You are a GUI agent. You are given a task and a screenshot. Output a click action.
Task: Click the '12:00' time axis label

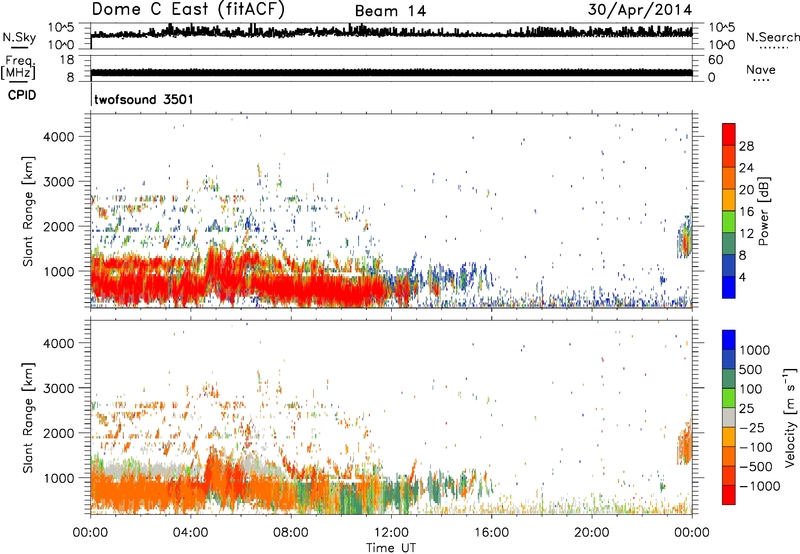391,533
